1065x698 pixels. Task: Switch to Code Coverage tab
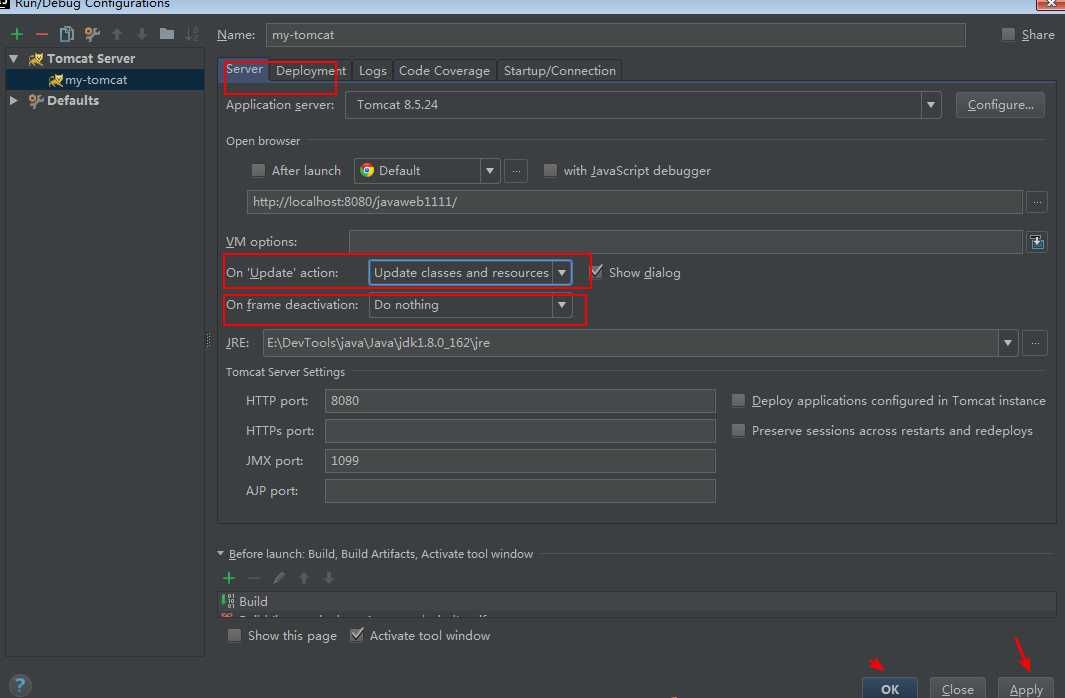click(x=444, y=71)
